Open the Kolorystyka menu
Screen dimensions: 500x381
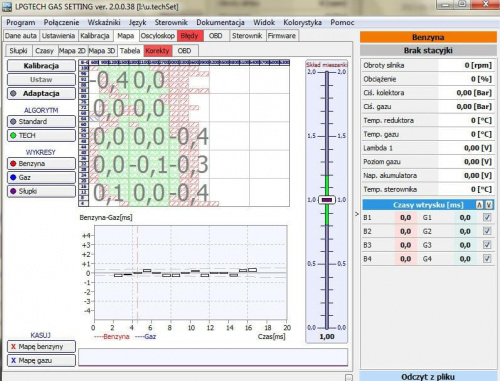(302, 22)
